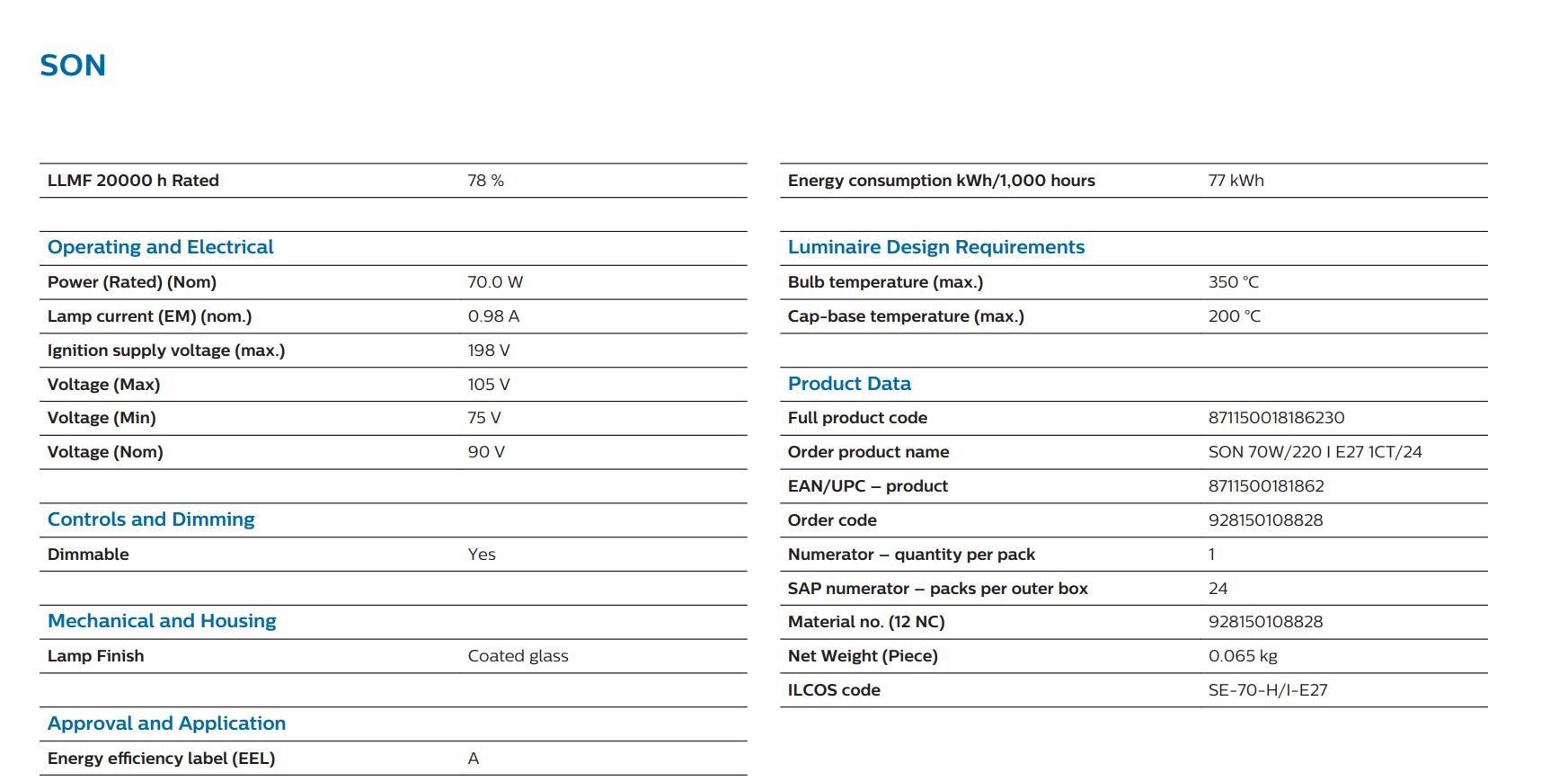
Task: Select the Order code label
Action: pyautogui.click(x=833, y=520)
